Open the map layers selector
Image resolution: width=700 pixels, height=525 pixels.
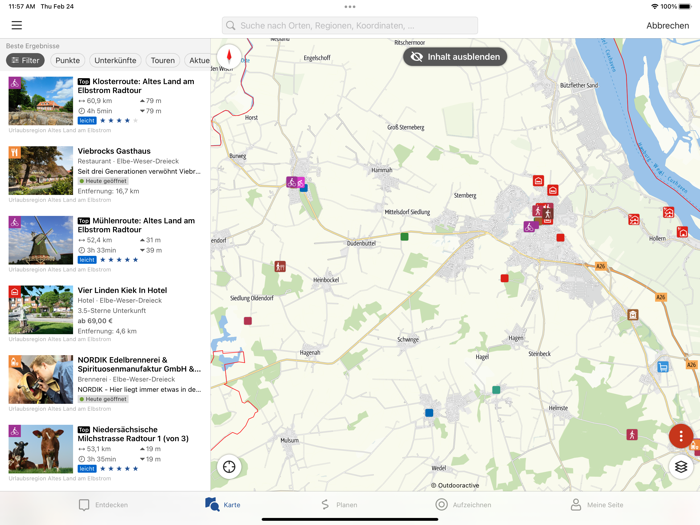pos(680,467)
